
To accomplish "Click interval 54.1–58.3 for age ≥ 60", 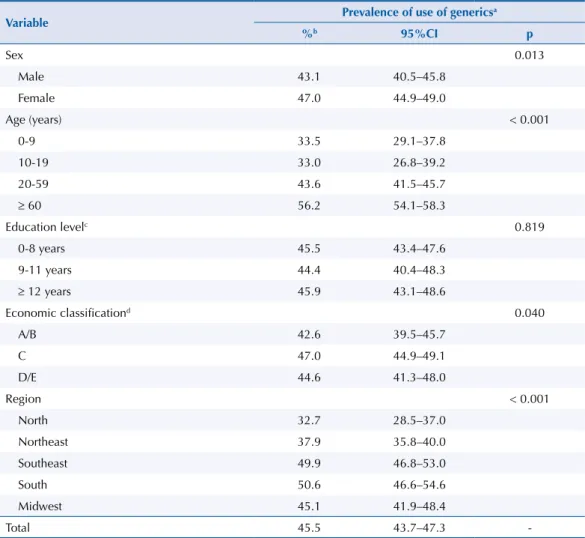I will pyautogui.click(x=419, y=206).
